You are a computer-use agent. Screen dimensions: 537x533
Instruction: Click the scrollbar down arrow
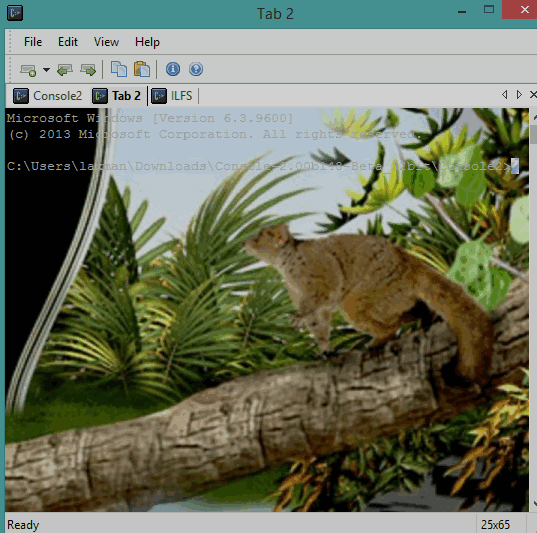[535, 503]
